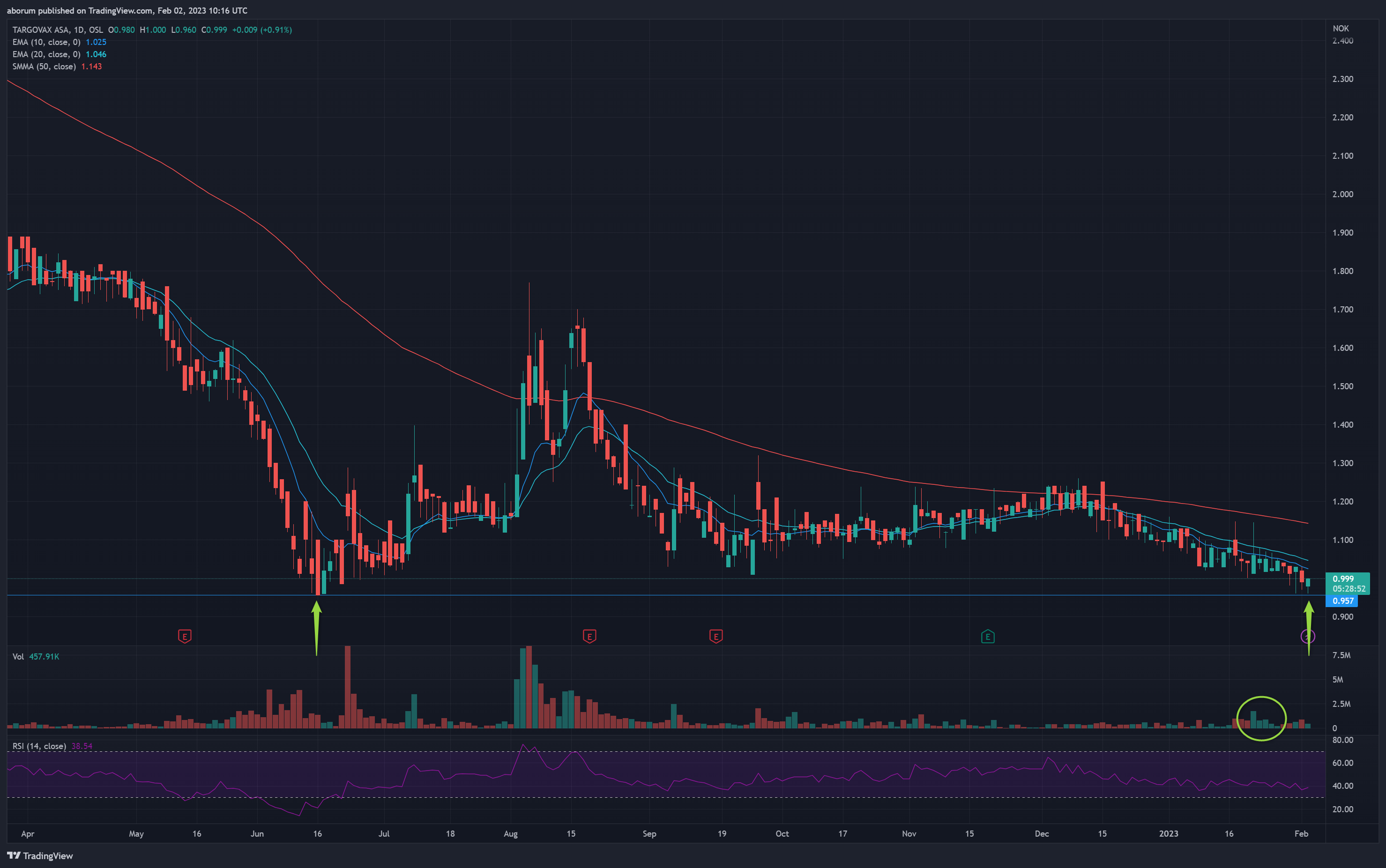Click the Aug date label on time axis
This screenshot has width=1386, height=868.
(x=510, y=833)
